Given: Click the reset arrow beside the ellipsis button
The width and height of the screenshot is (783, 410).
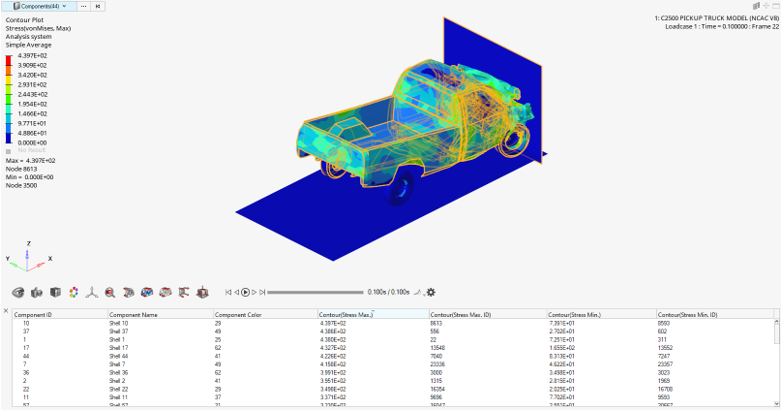Looking at the screenshot, I should pyautogui.click(x=98, y=6).
